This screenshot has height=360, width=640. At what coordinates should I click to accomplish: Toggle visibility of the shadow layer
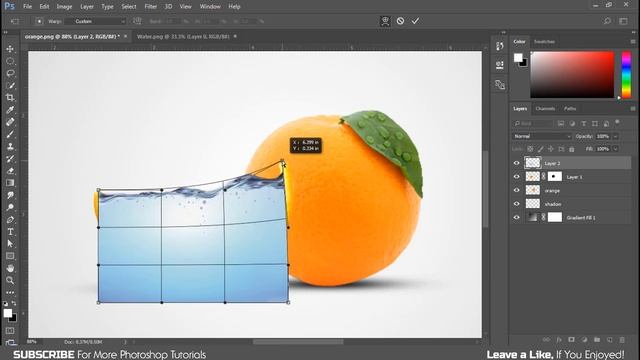coord(516,204)
